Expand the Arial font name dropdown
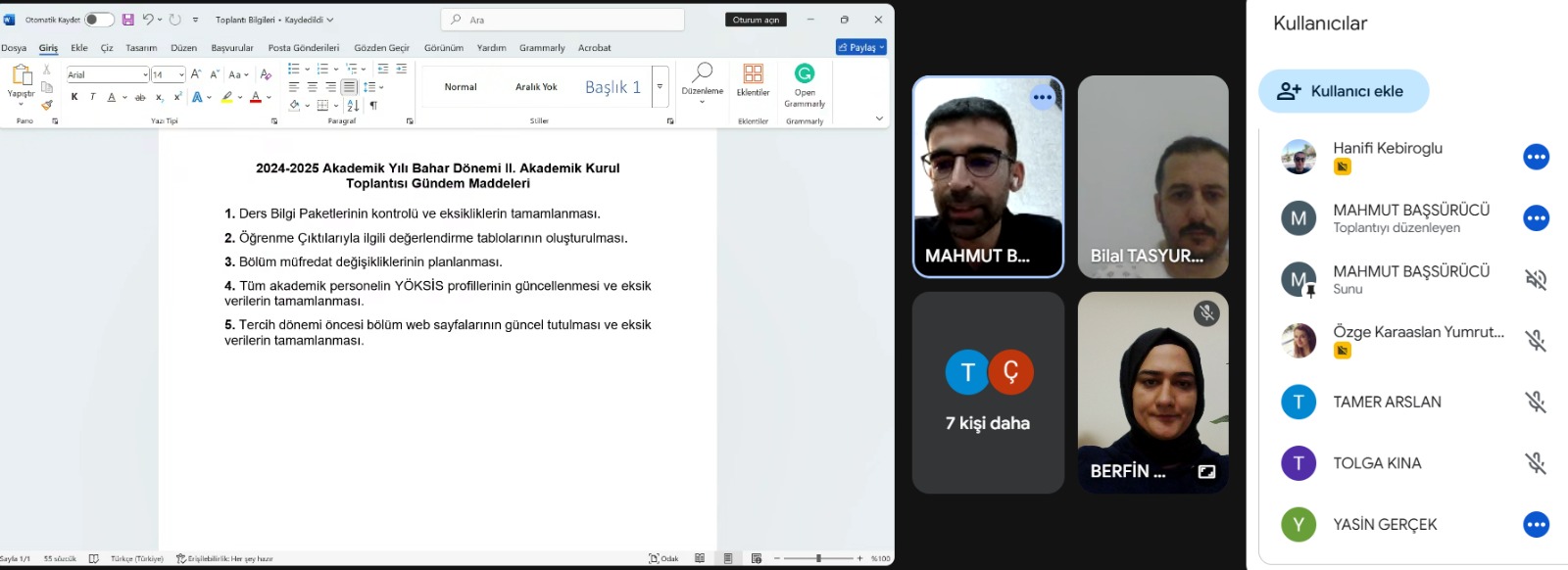Image resolution: width=1568 pixels, height=570 pixels. (145, 74)
